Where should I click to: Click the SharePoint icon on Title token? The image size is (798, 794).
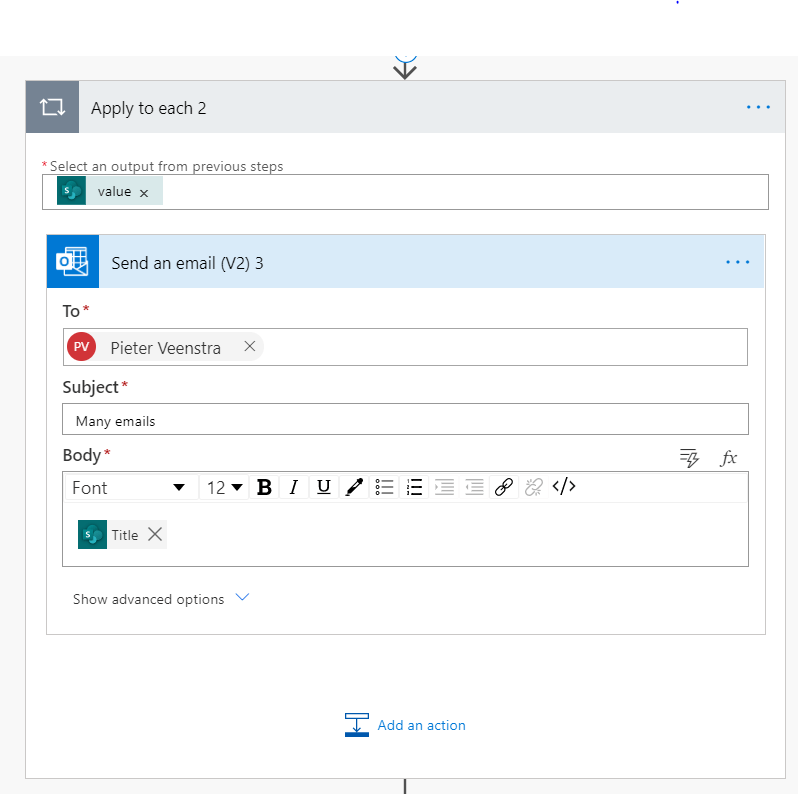[92, 534]
